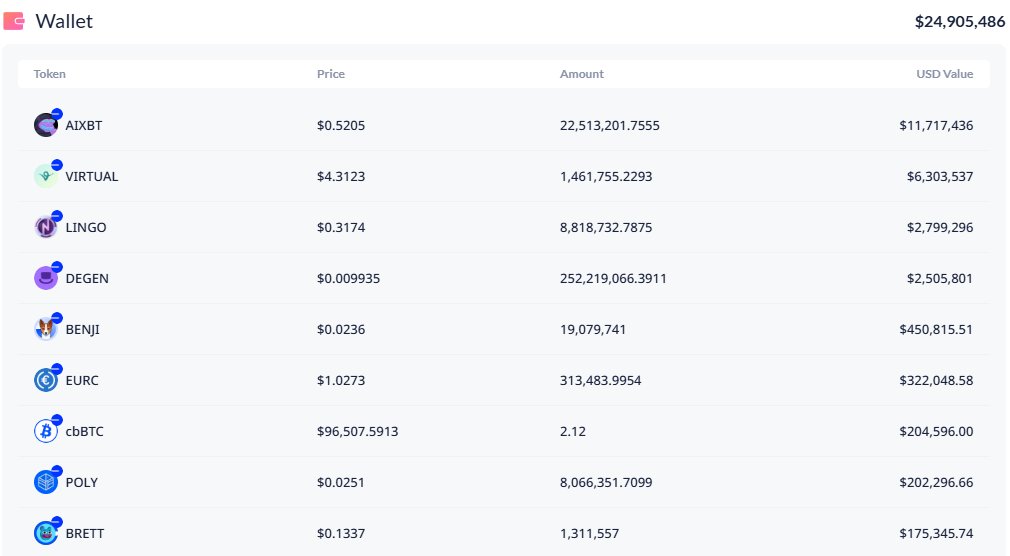Select the VIRTUAL price $4.3123
This screenshot has width=1010, height=556.
341,177
